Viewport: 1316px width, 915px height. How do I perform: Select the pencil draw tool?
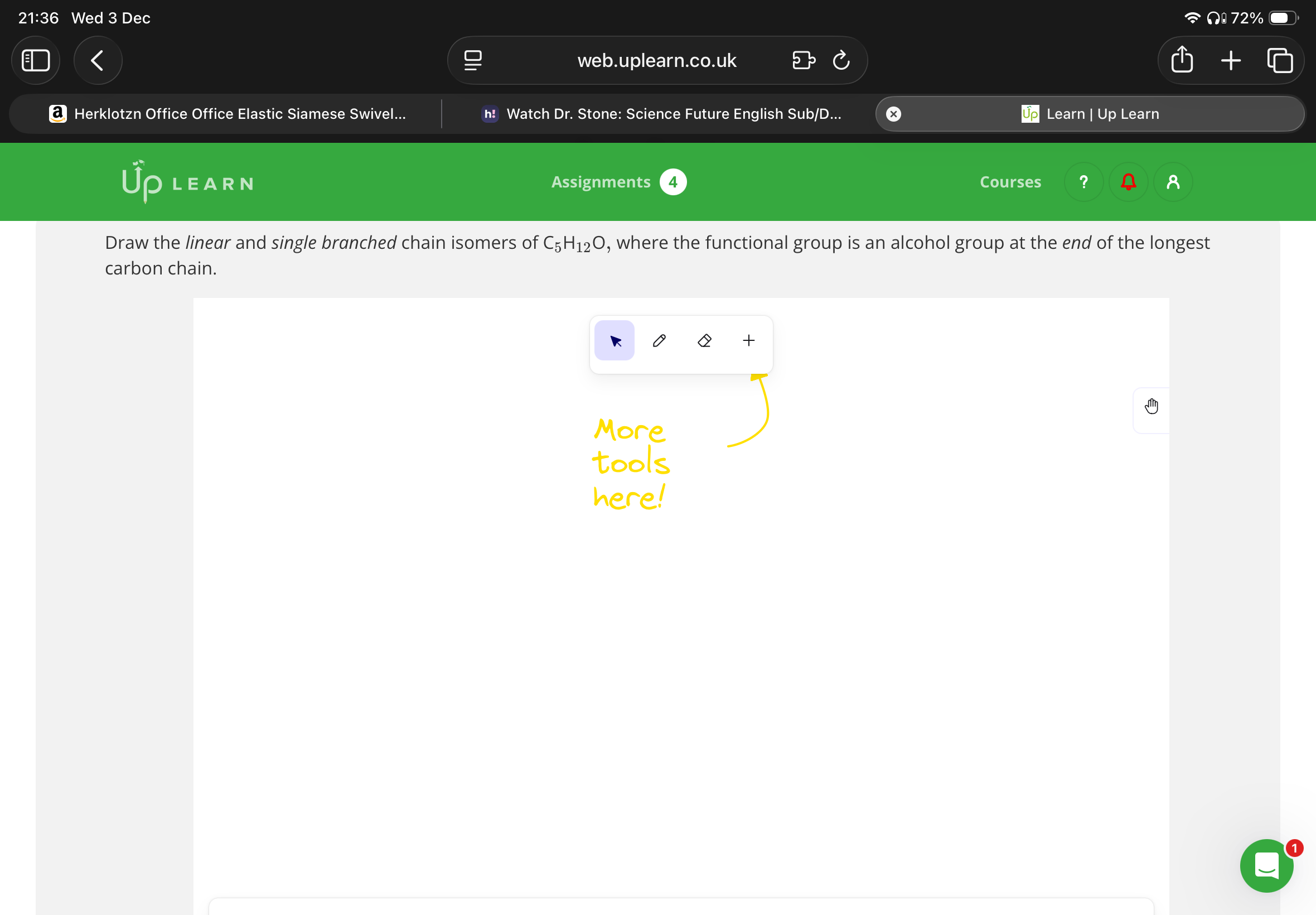pos(659,340)
